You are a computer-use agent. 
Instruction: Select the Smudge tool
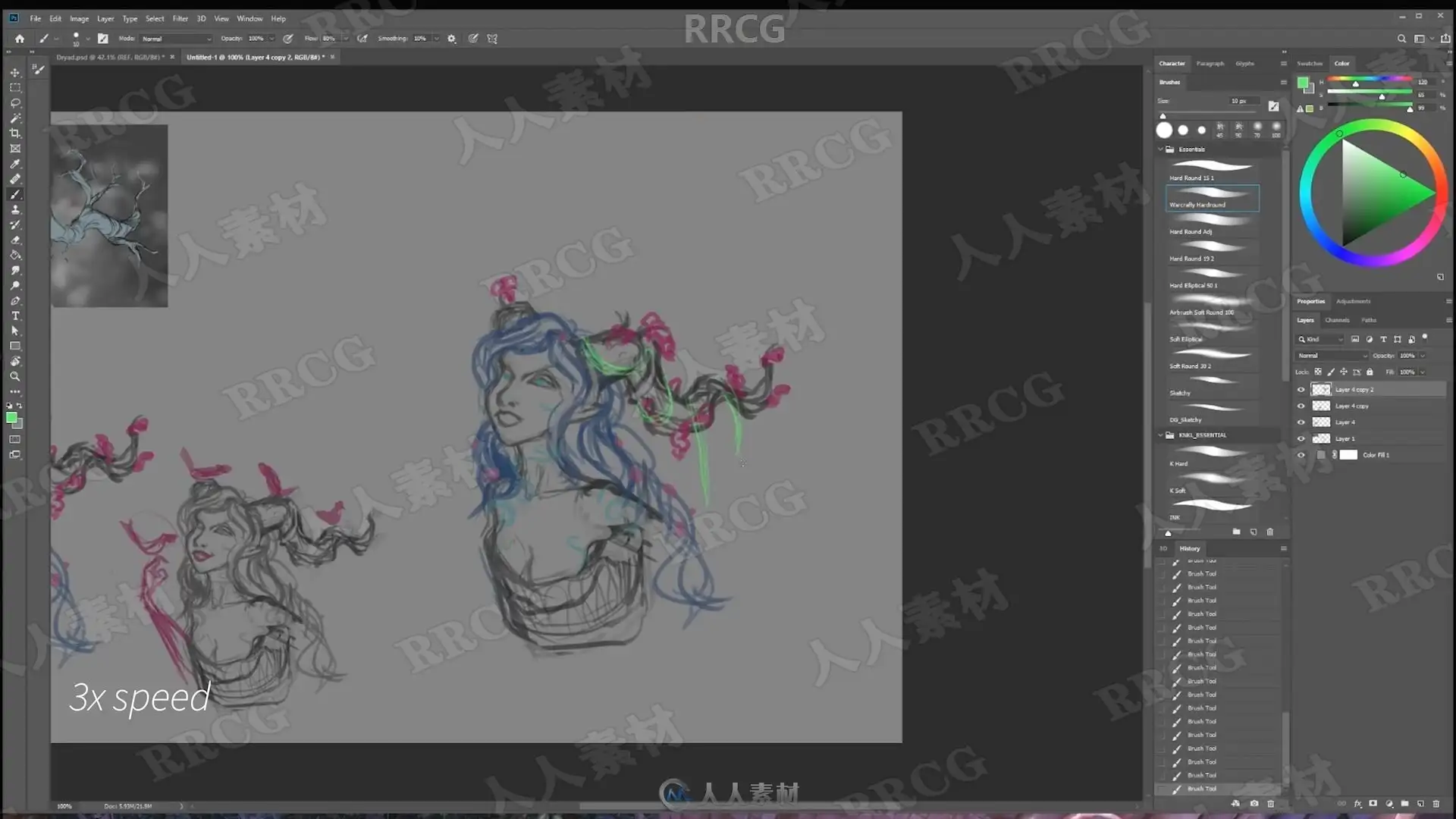pos(15,270)
